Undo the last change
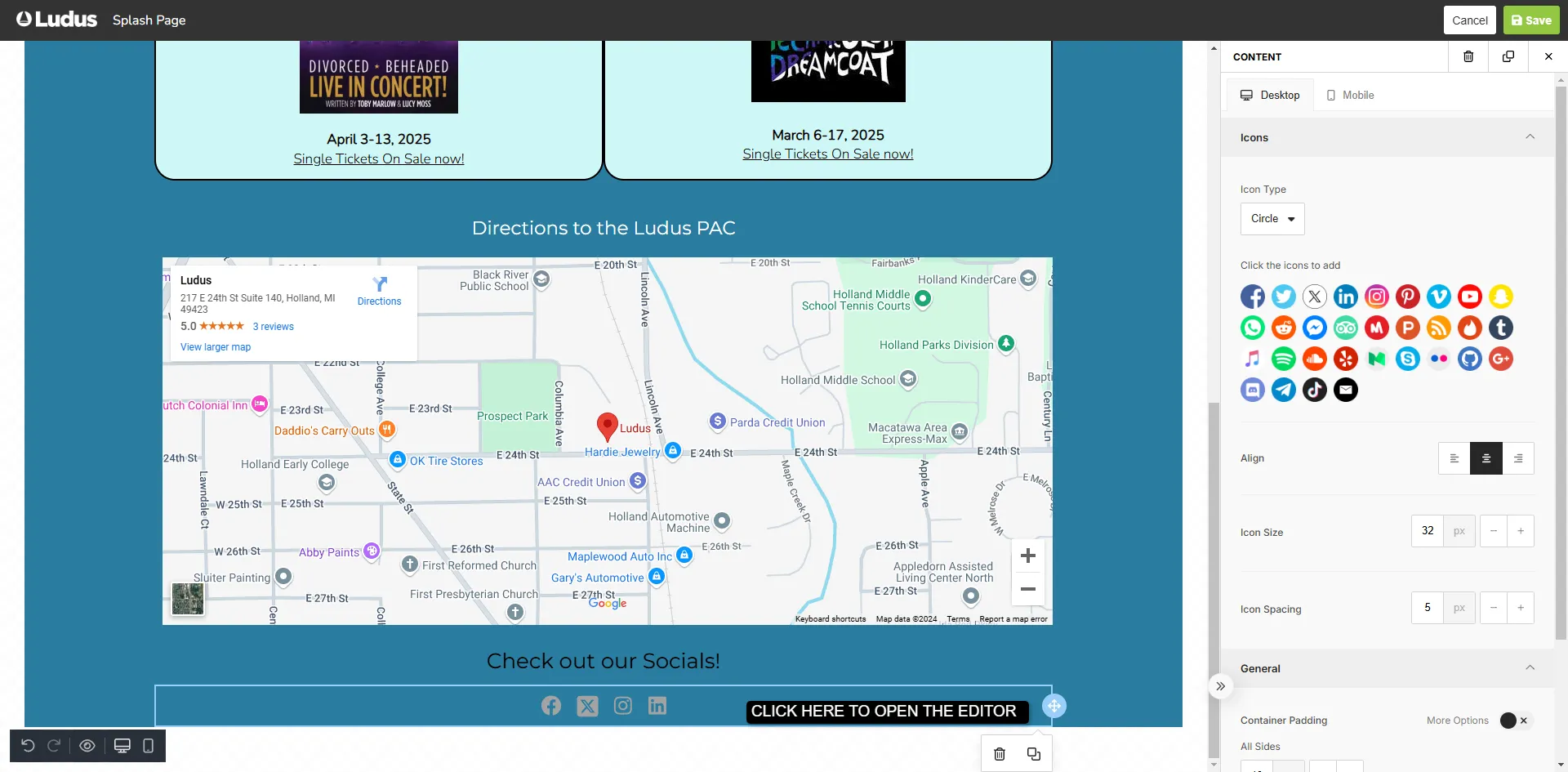 (28, 746)
